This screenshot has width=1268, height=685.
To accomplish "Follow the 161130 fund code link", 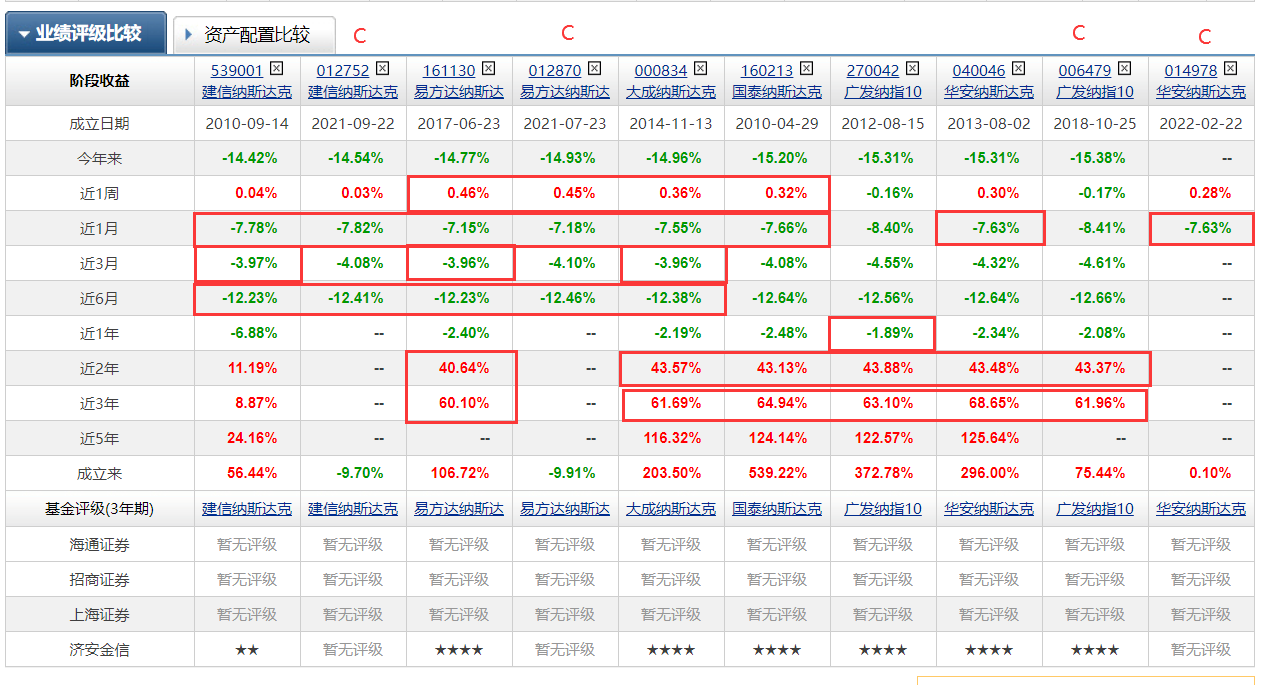I will (x=449, y=71).
